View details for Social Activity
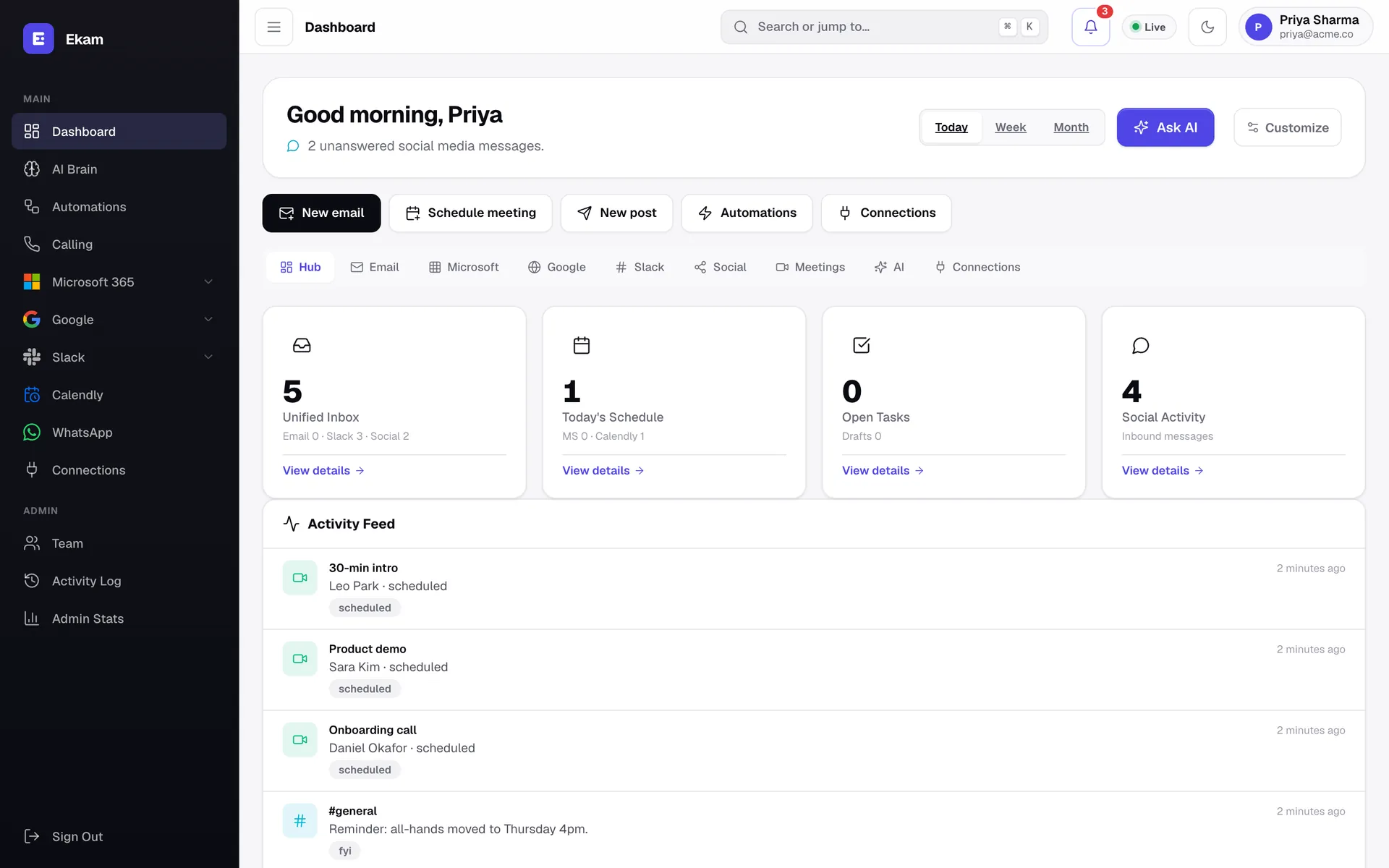Viewport: 1389px width, 868px height. tap(1163, 470)
